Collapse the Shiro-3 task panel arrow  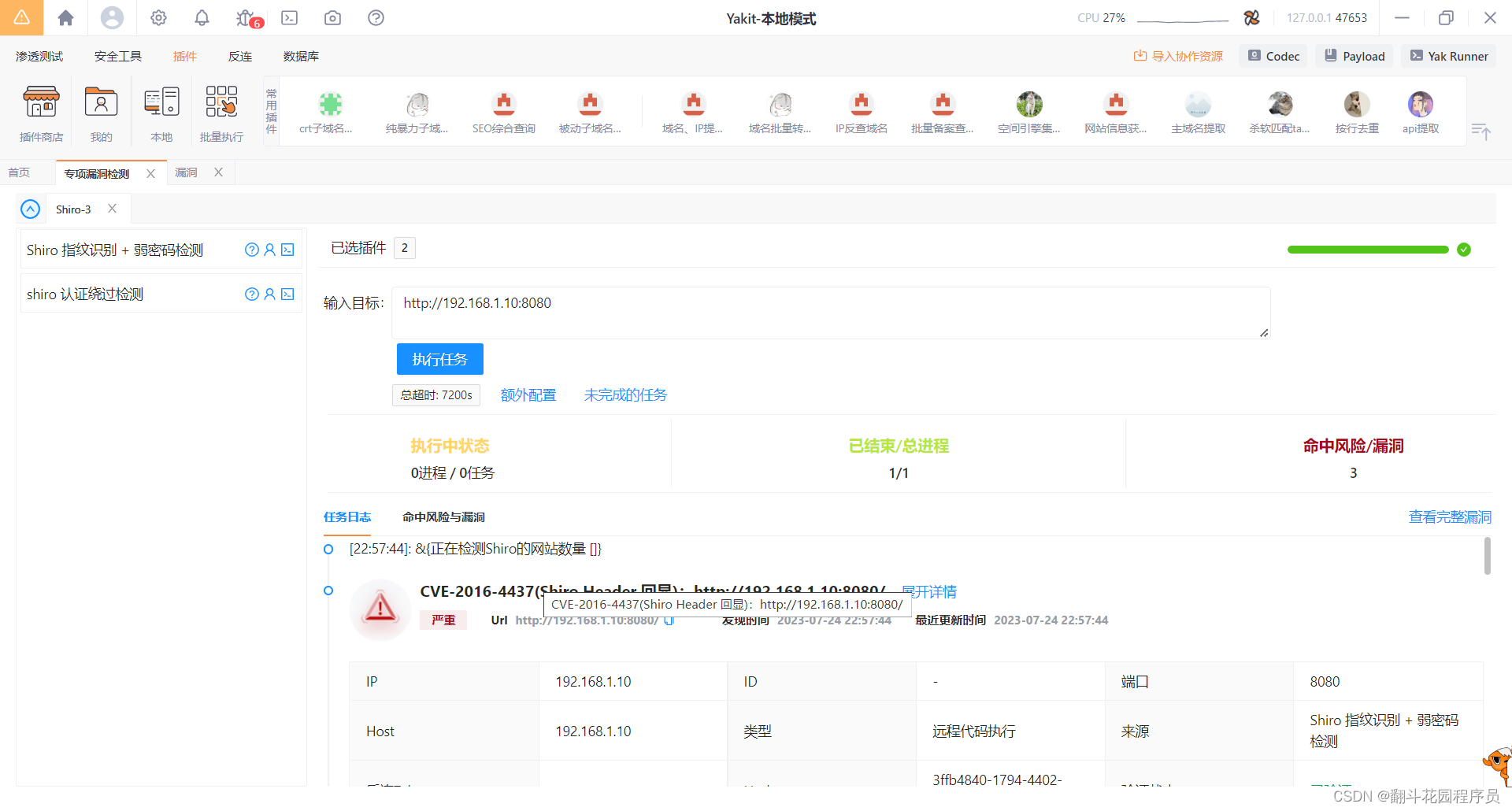[30, 209]
